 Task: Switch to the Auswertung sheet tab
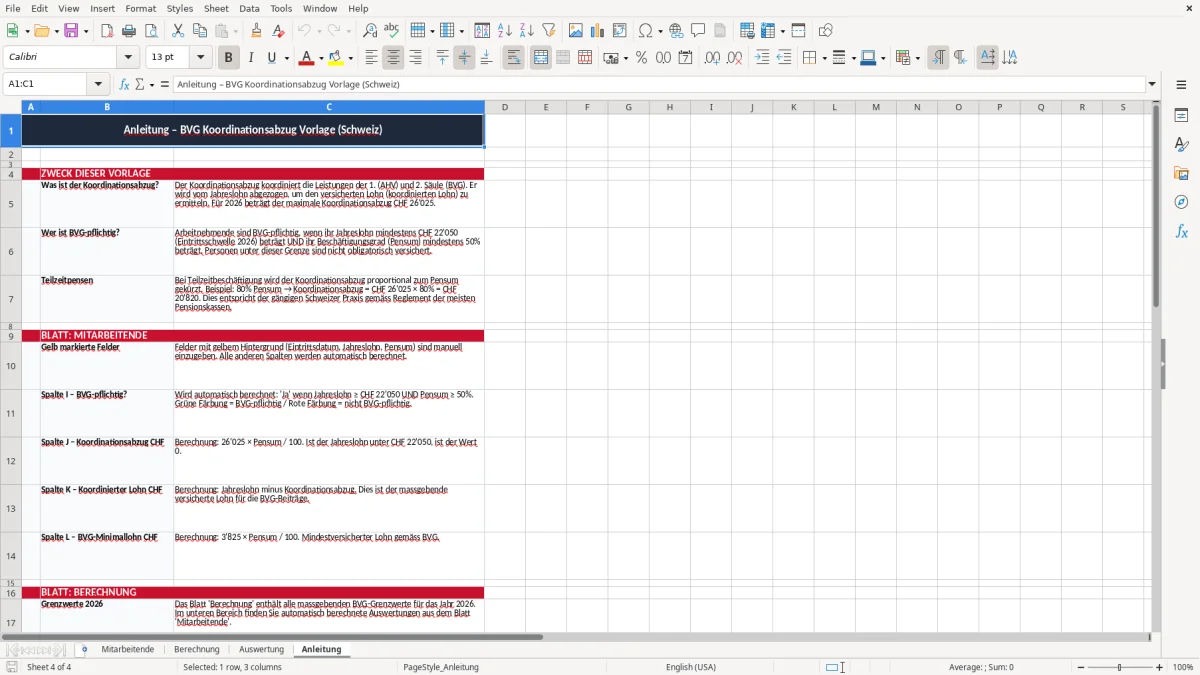point(261,649)
